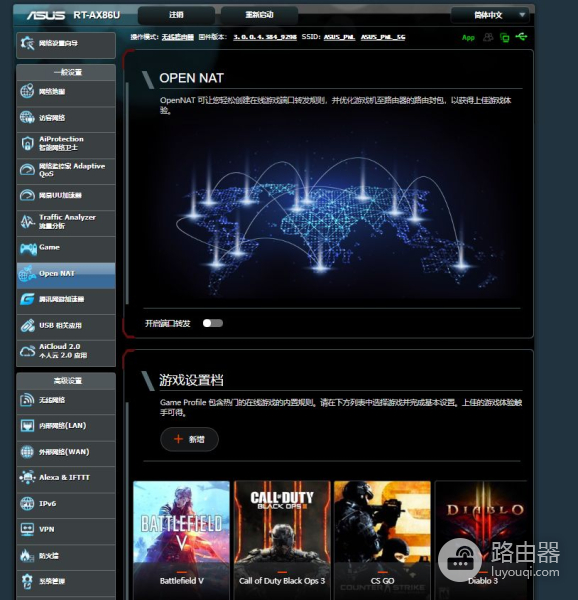The height and width of the screenshot is (600, 578).
Task: Click the VPN monitor icon
Action: [27, 530]
